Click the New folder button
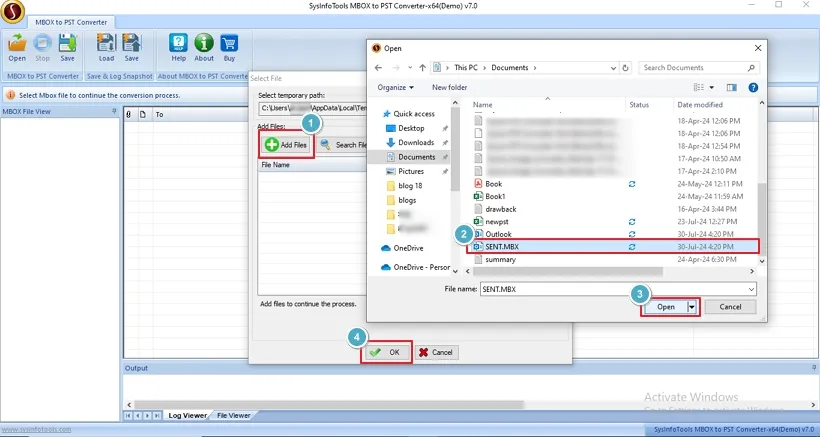The width and height of the screenshot is (820, 437). pyautogui.click(x=449, y=87)
